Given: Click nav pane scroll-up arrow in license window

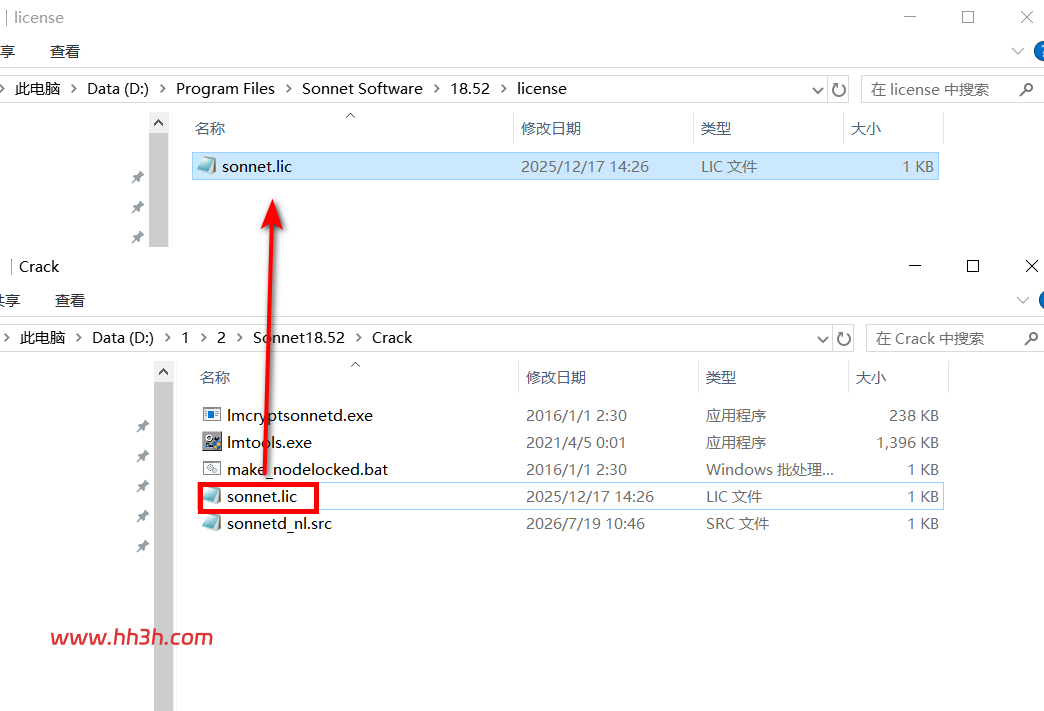Looking at the screenshot, I should click(158, 122).
